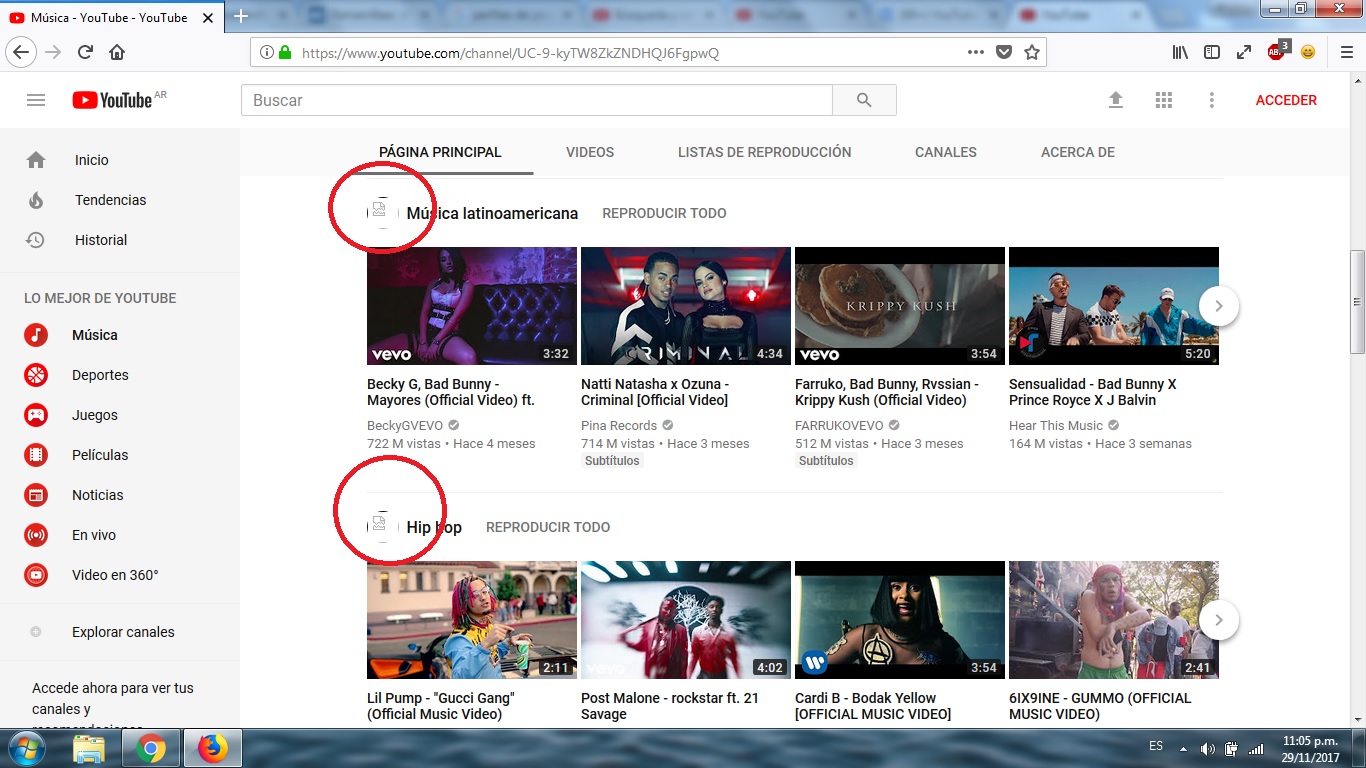Select Deportes in the sidebar
Viewport: 1366px width, 768px height.
click(120, 375)
